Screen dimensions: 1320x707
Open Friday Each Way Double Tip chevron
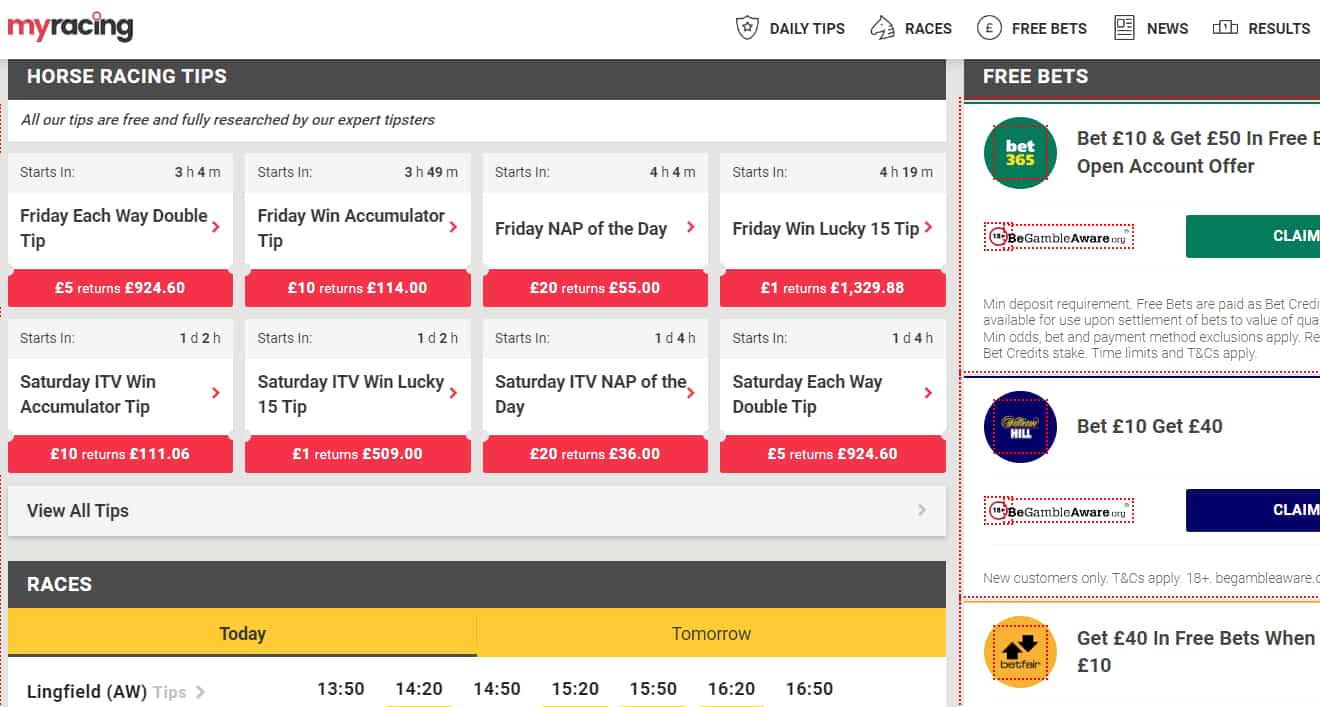[x=216, y=227]
